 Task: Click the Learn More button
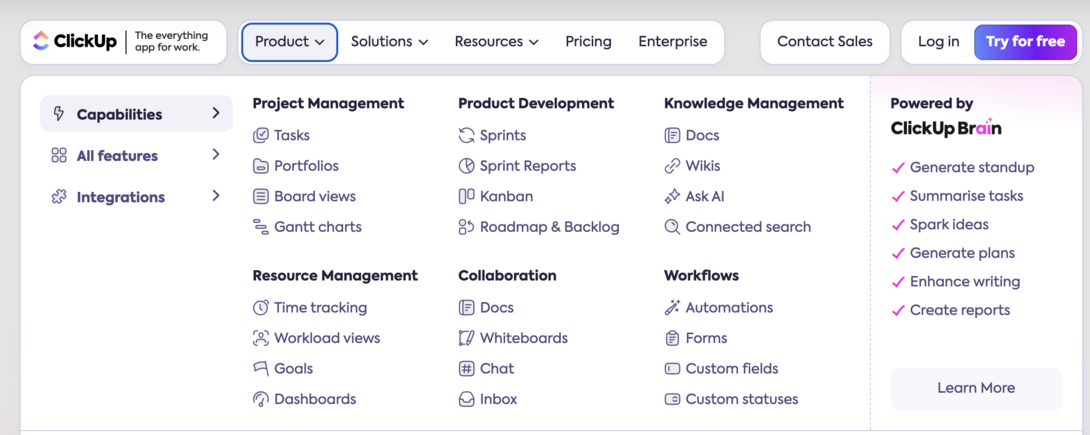pos(976,388)
